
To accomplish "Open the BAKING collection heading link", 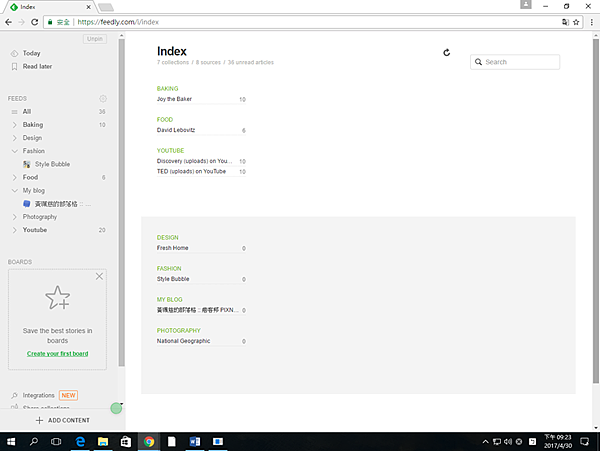I will click(x=167, y=89).
